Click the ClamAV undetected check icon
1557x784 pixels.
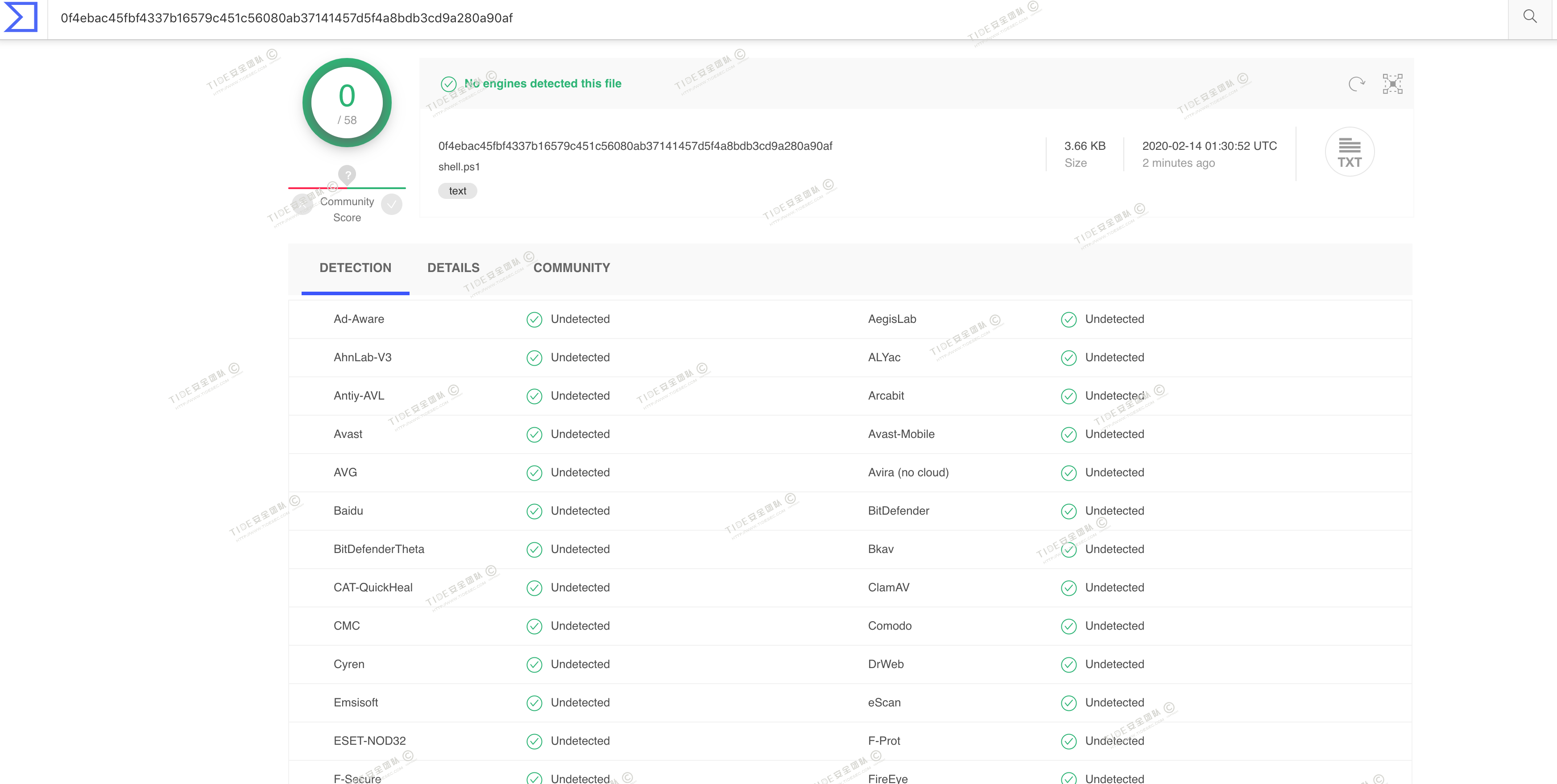(1068, 588)
